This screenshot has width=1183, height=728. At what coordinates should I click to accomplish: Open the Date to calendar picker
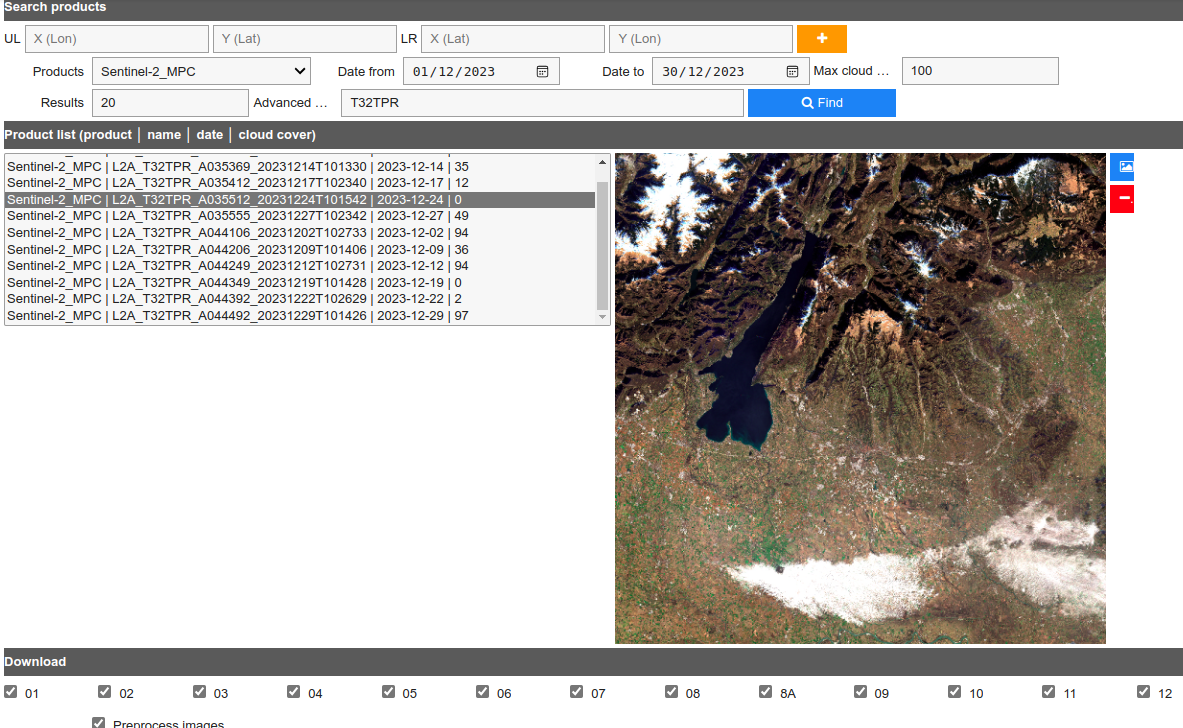click(x=790, y=70)
